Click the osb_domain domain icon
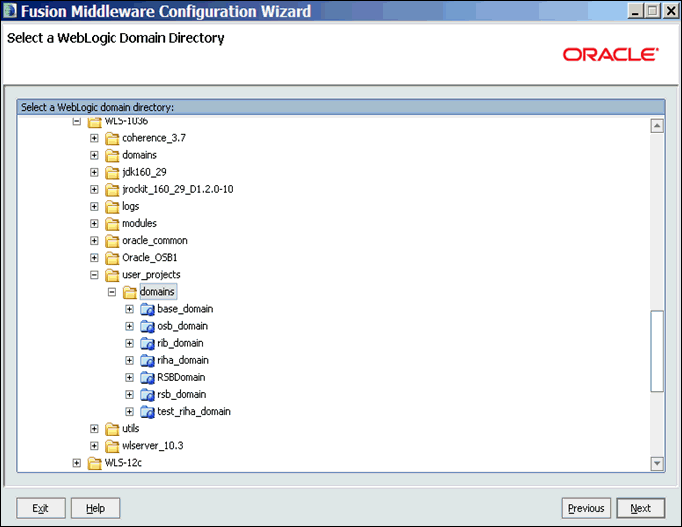The height and width of the screenshot is (527, 682). pyautogui.click(x=147, y=326)
